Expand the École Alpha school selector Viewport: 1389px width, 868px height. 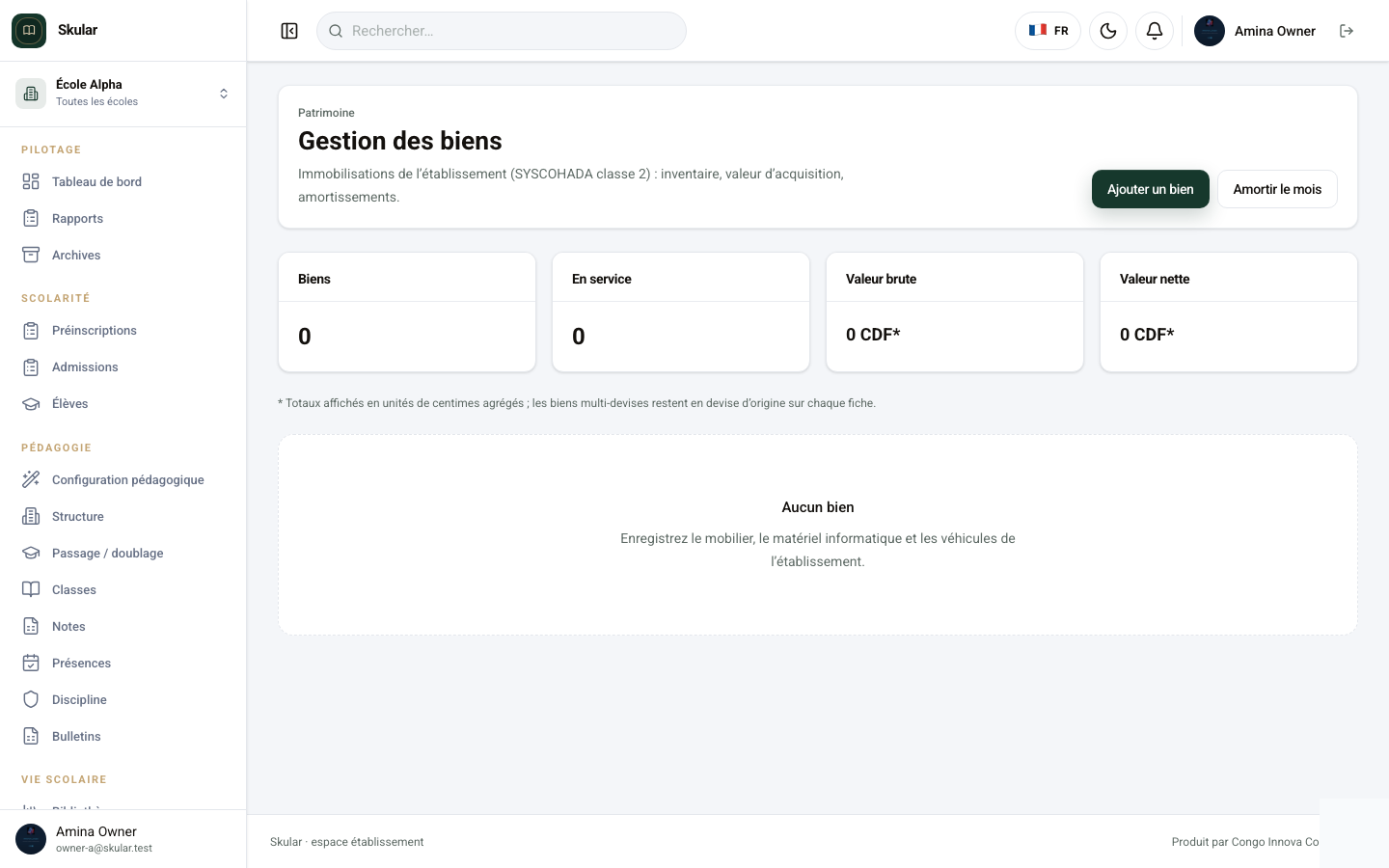coord(123,94)
